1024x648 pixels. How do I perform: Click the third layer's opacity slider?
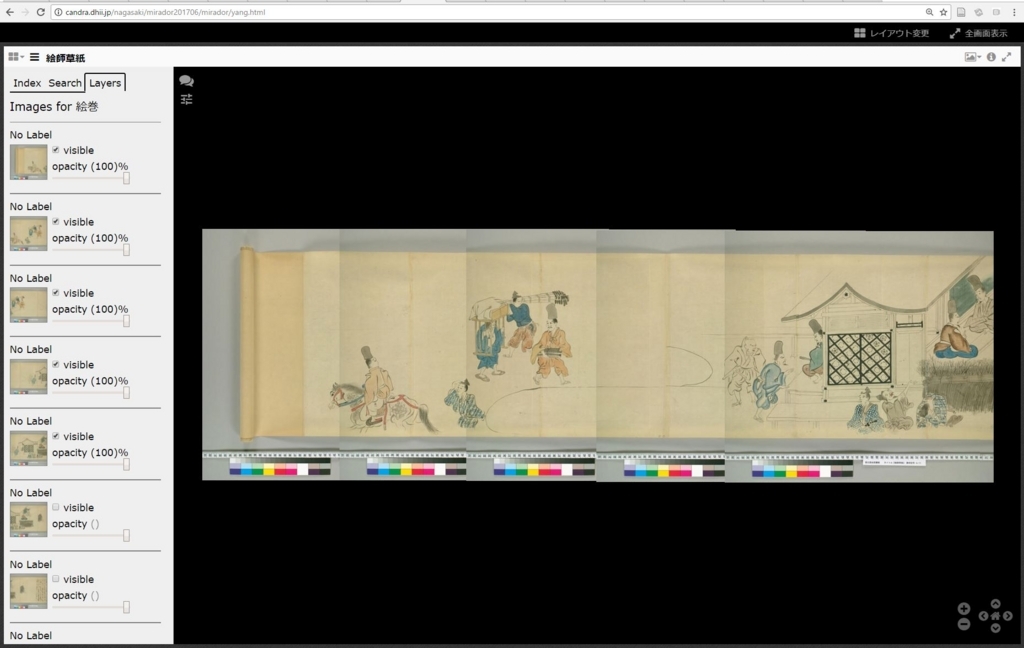(91, 321)
